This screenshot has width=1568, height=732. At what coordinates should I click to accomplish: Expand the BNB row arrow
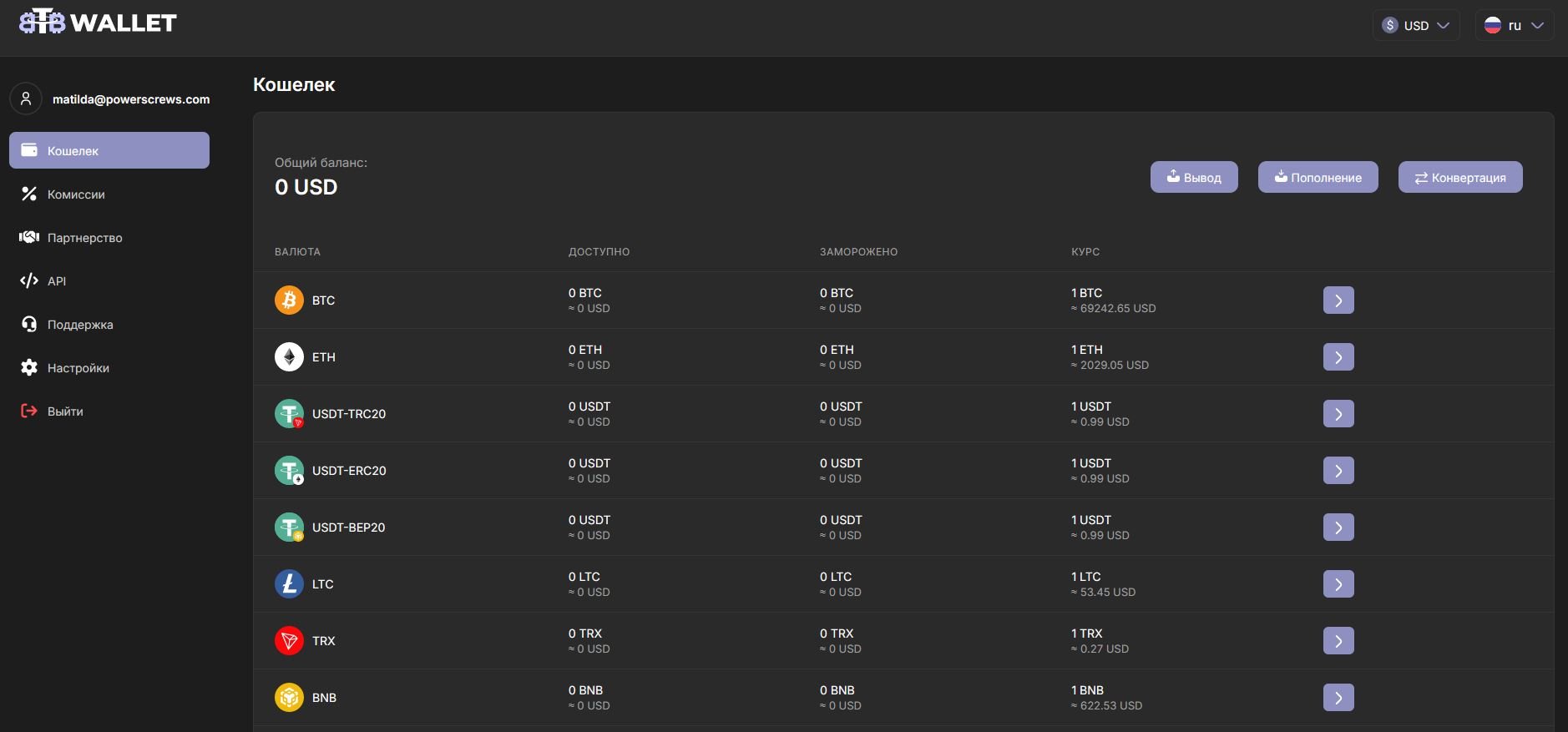pos(1338,698)
